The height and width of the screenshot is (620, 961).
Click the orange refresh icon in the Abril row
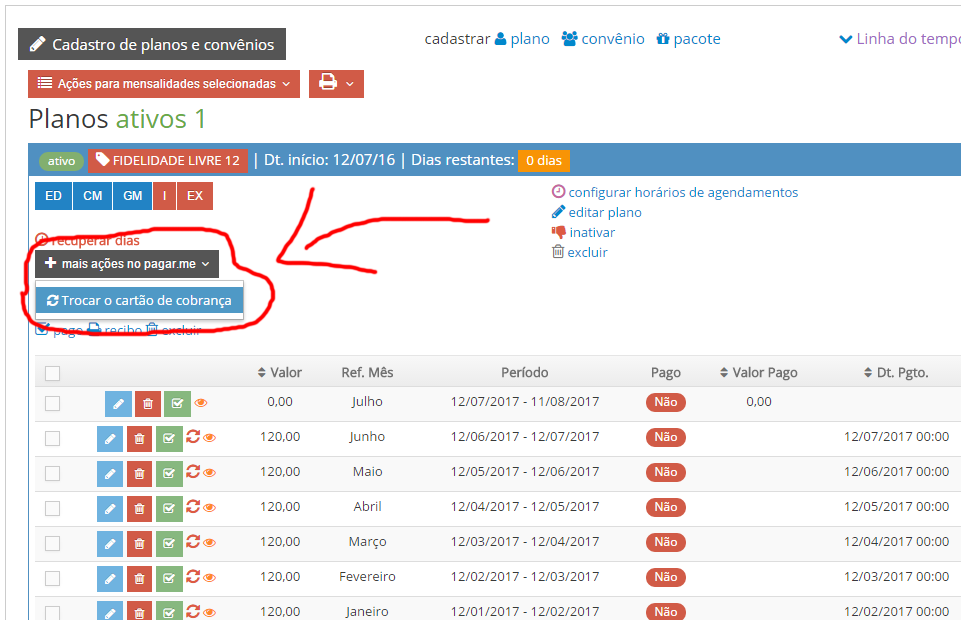pyautogui.click(x=193, y=507)
